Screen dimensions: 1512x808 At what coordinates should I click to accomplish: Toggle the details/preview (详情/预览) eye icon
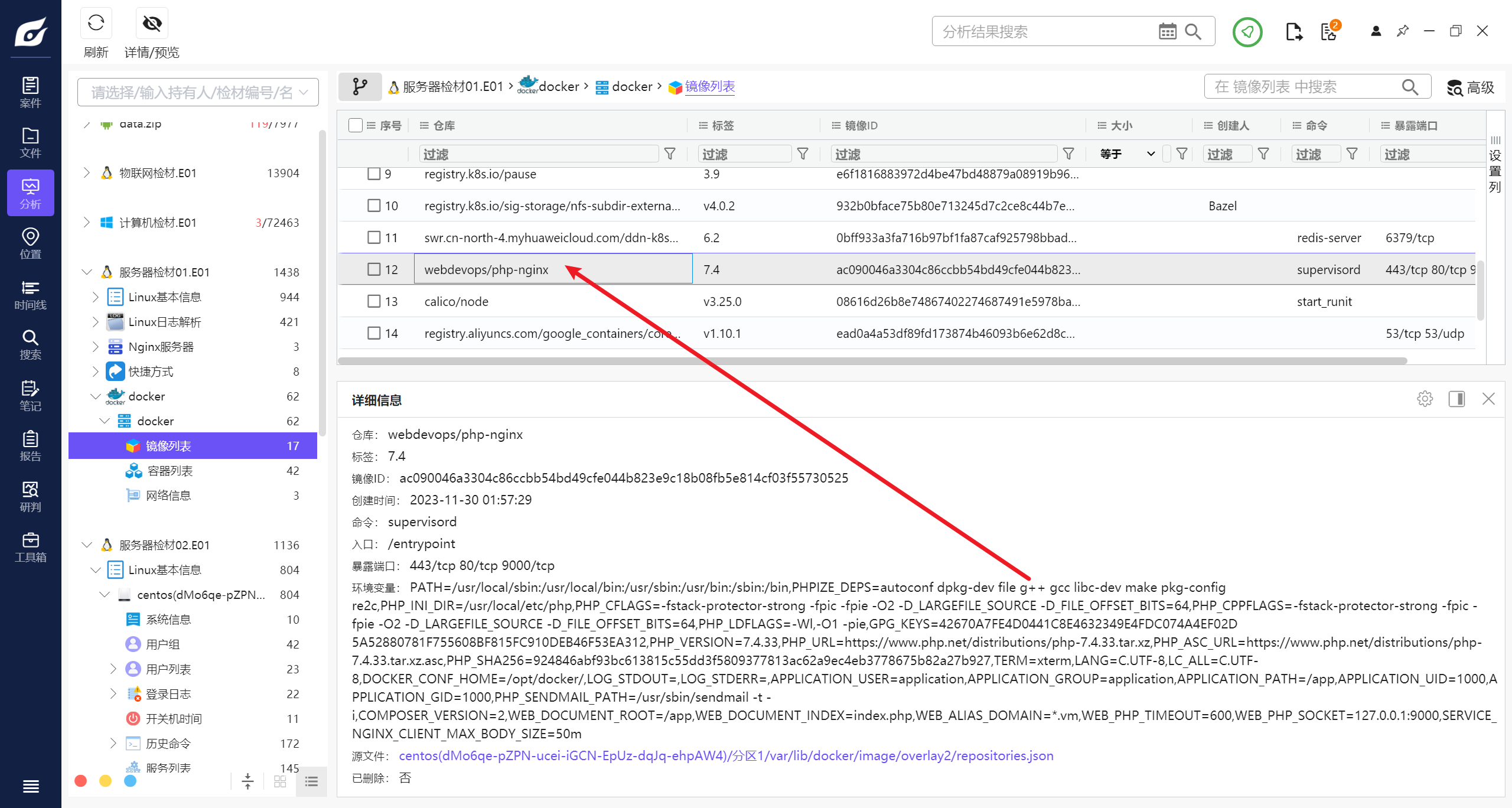(x=152, y=24)
